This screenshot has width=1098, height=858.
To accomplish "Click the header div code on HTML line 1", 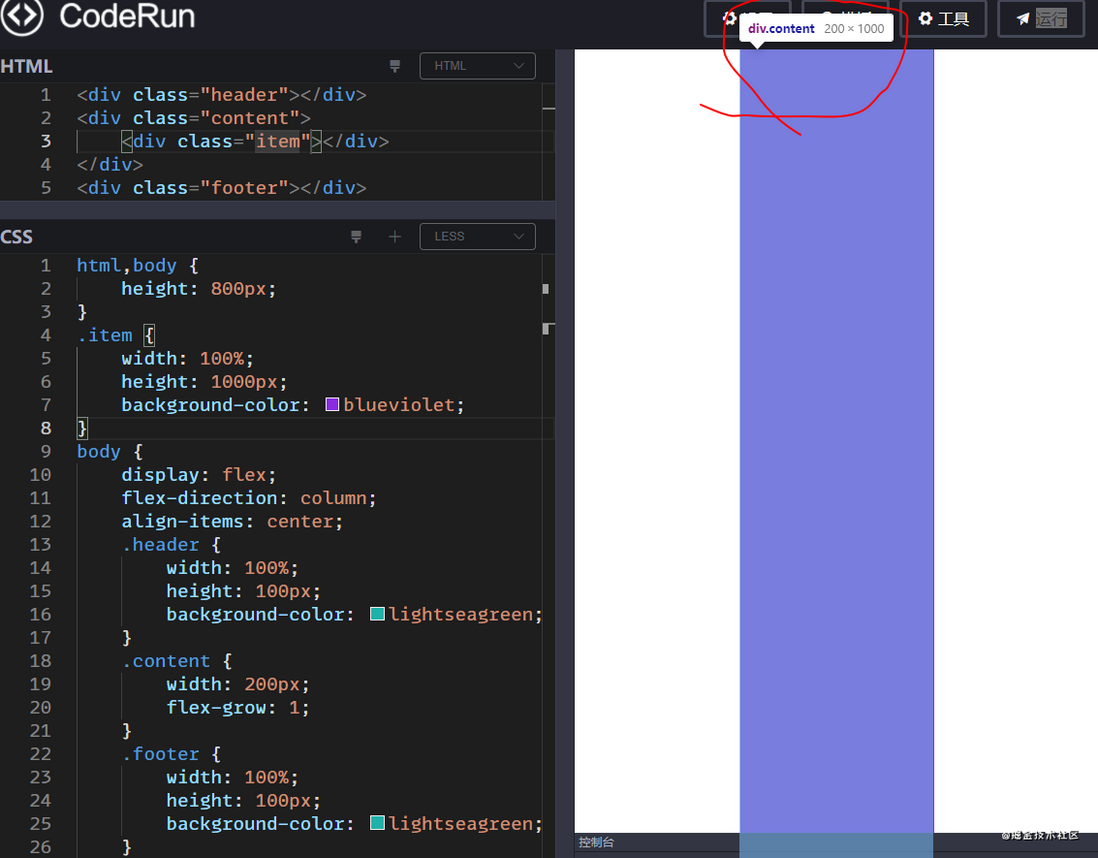I will coord(221,95).
